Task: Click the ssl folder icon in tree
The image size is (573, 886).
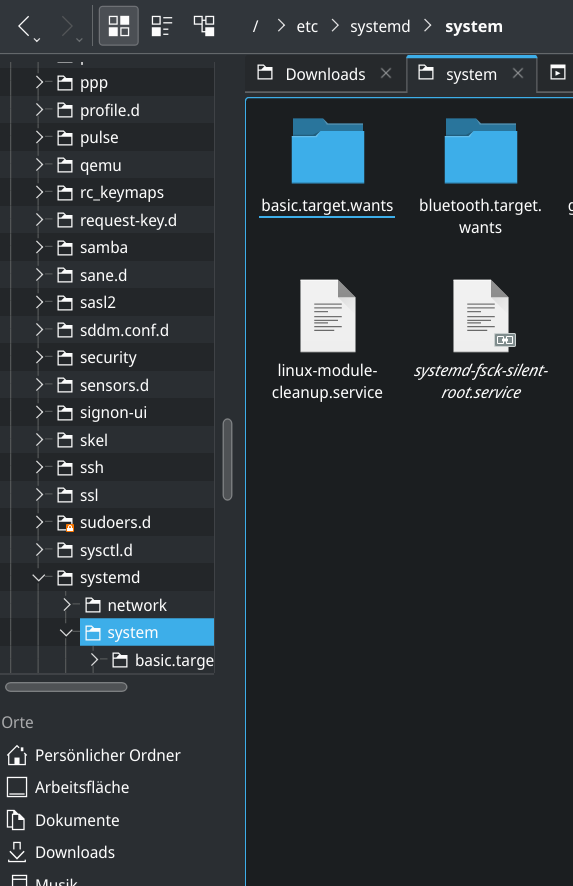Action: tap(65, 495)
